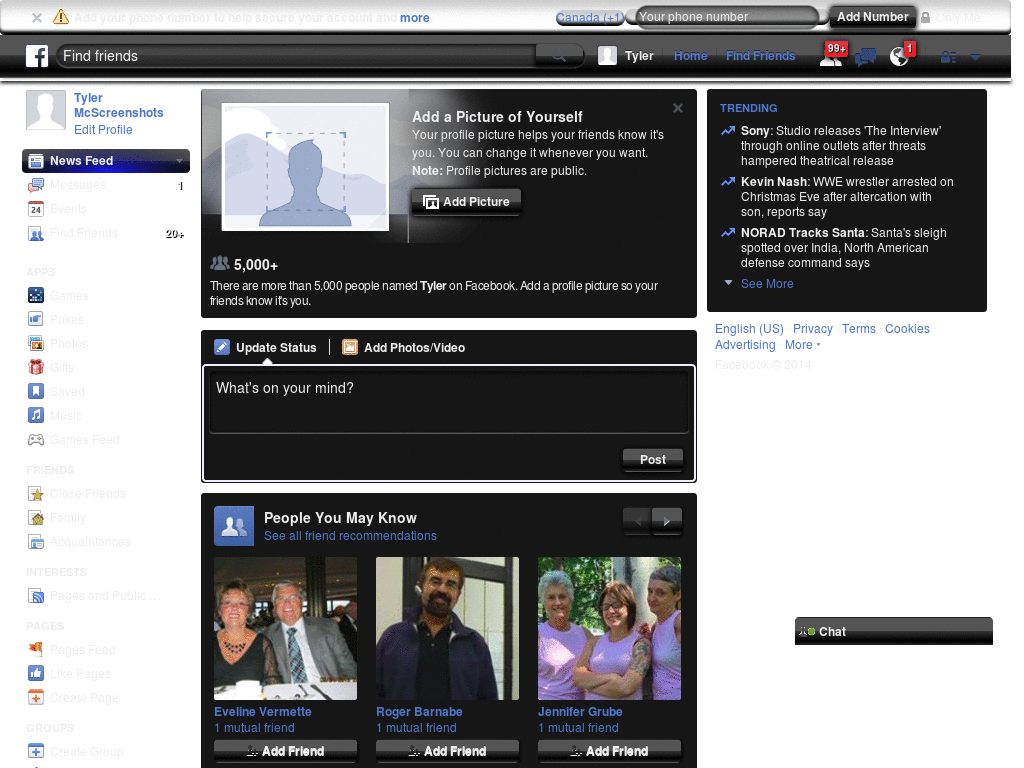Screen dimensions: 1024x768
Task: Open the Sony trending story
Action: [840, 146]
